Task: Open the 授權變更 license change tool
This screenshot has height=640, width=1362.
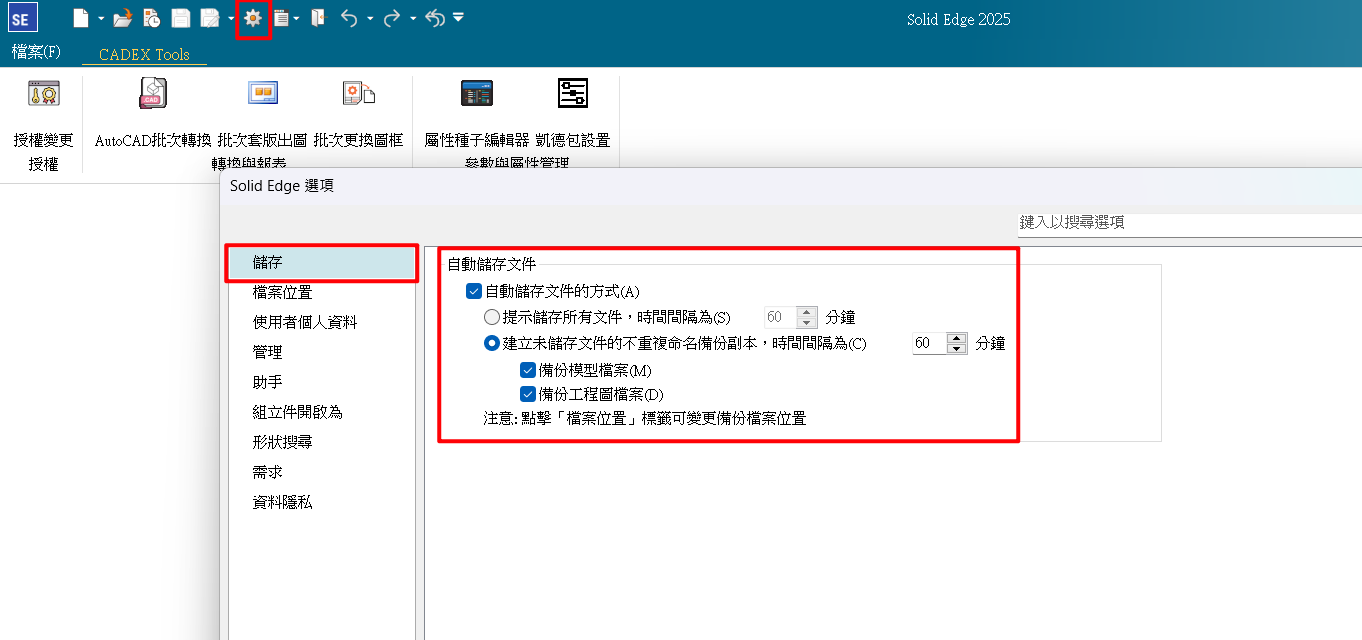Action: pos(43,95)
